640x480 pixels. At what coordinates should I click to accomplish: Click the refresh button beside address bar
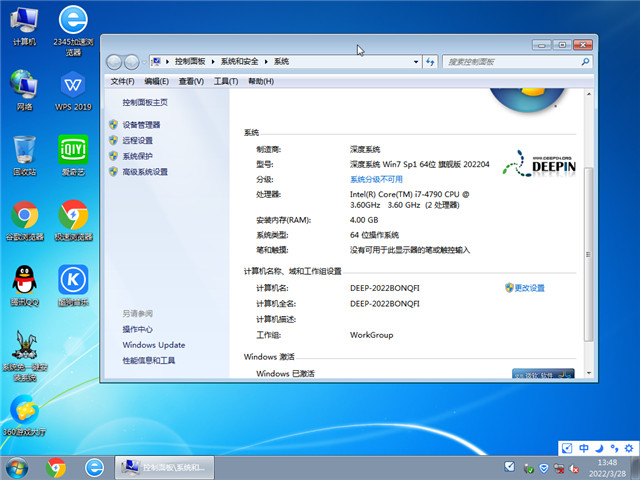point(430,62)
